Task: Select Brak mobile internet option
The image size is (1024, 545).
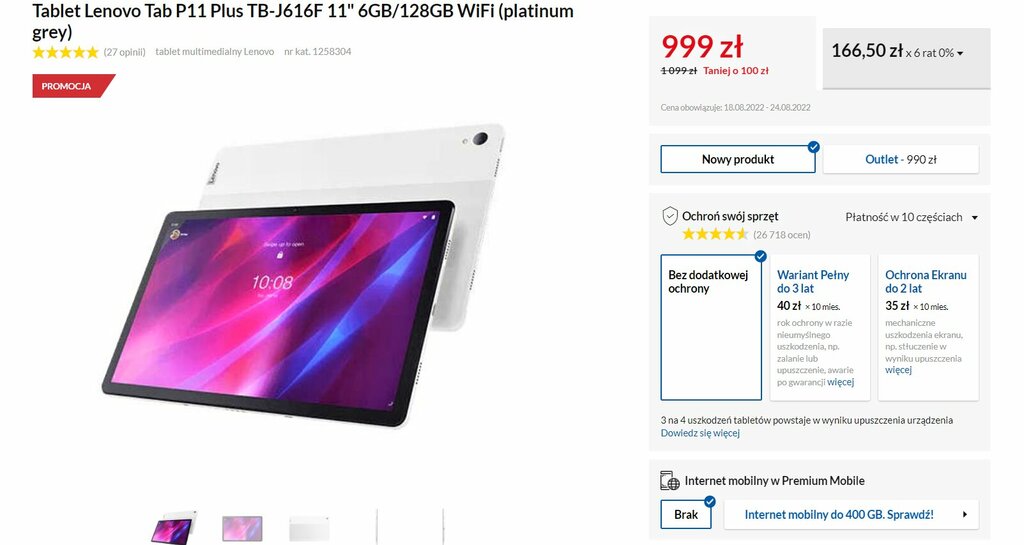Action: pyautogui.click(x=686, y=514)
